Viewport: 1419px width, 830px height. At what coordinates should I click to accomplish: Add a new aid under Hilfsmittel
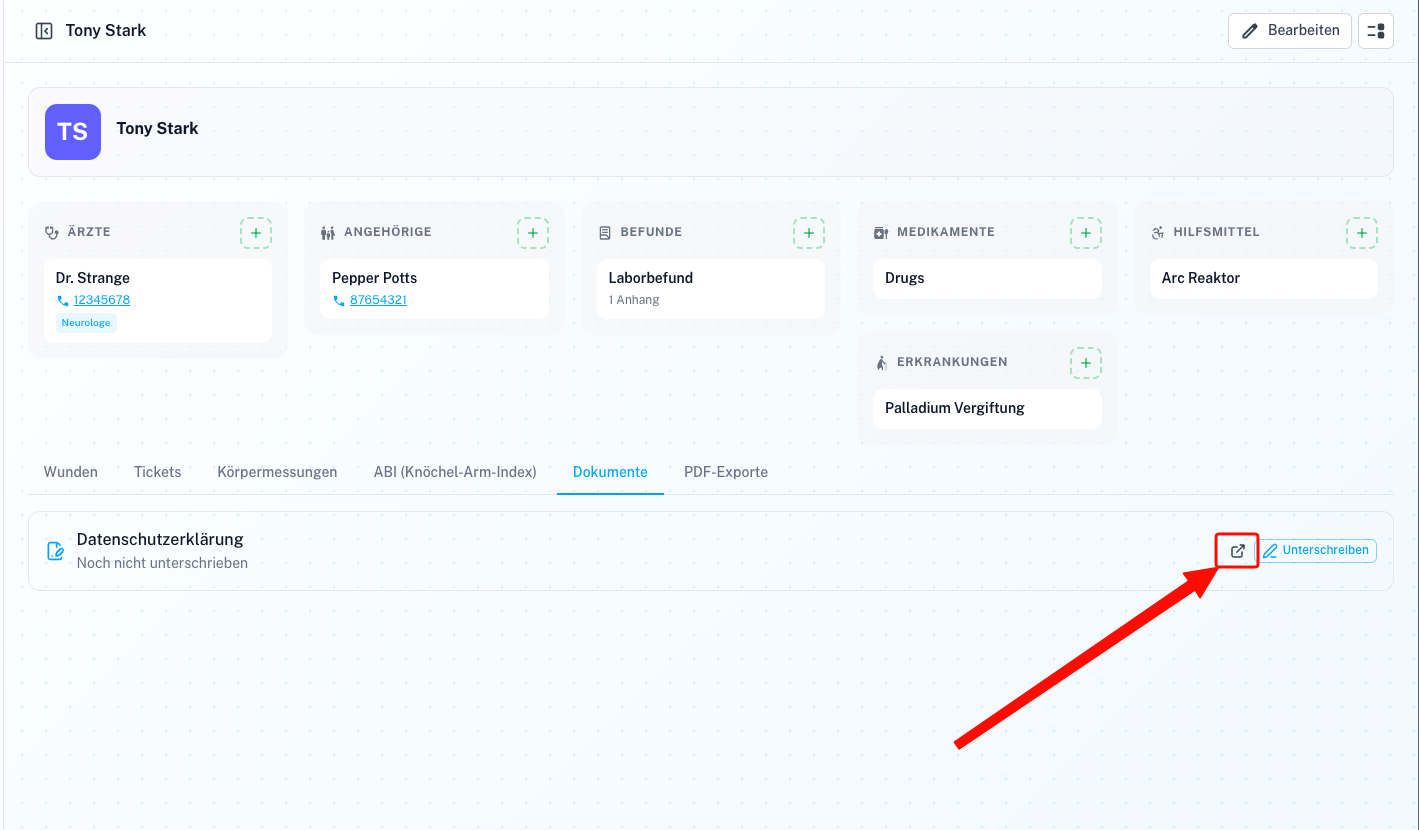1362,233
